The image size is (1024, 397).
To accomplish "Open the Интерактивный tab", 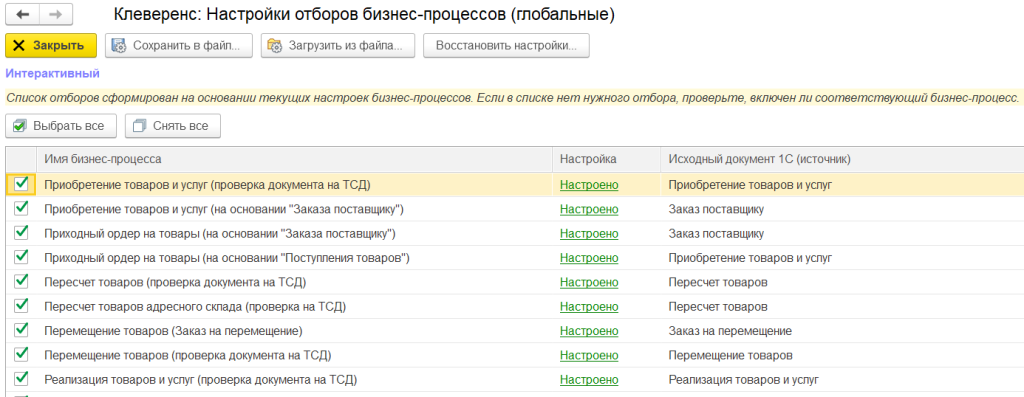I will pyautogui.click(x=52, y=74).
